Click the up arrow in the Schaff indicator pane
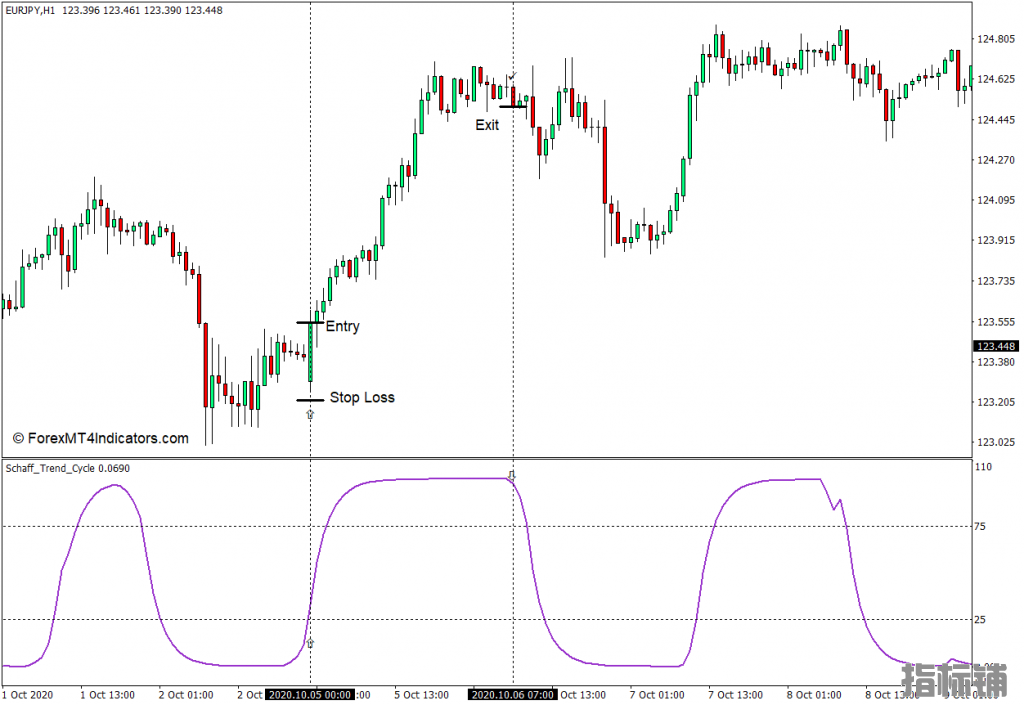The width and height of the screenshot is (1024, 705). click(310, 643)
